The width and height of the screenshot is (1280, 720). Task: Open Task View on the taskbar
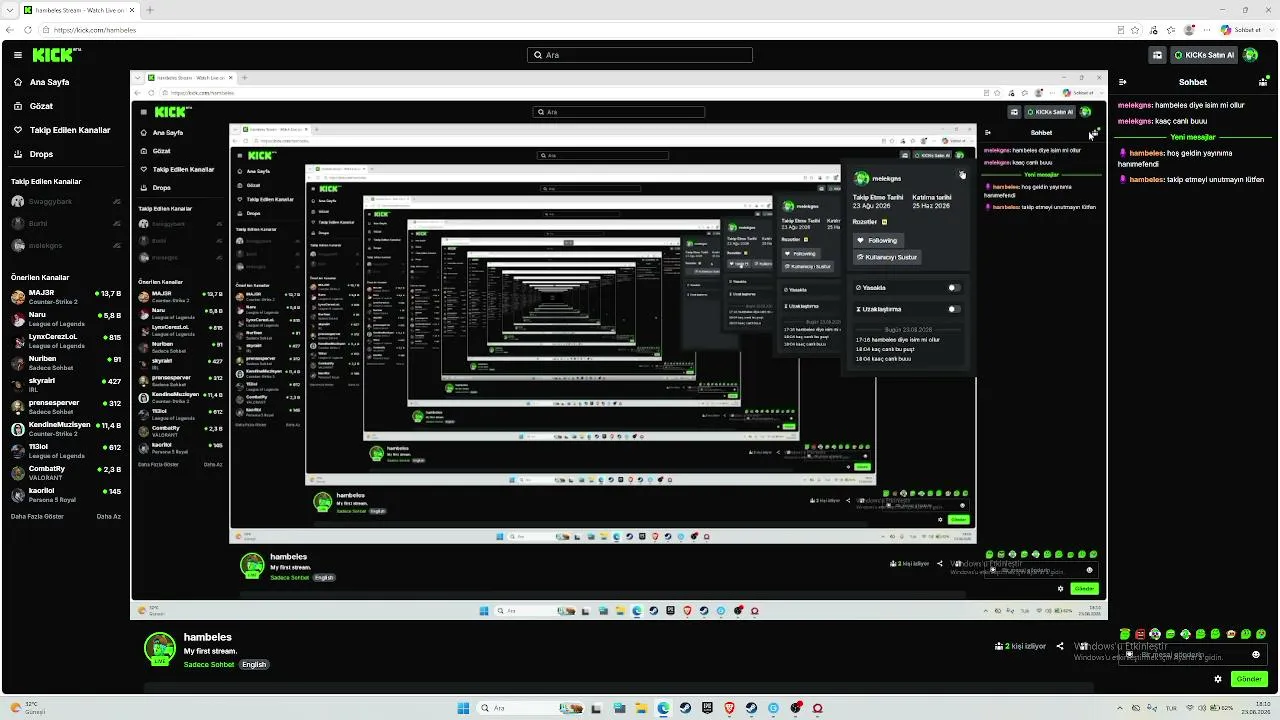597,708
